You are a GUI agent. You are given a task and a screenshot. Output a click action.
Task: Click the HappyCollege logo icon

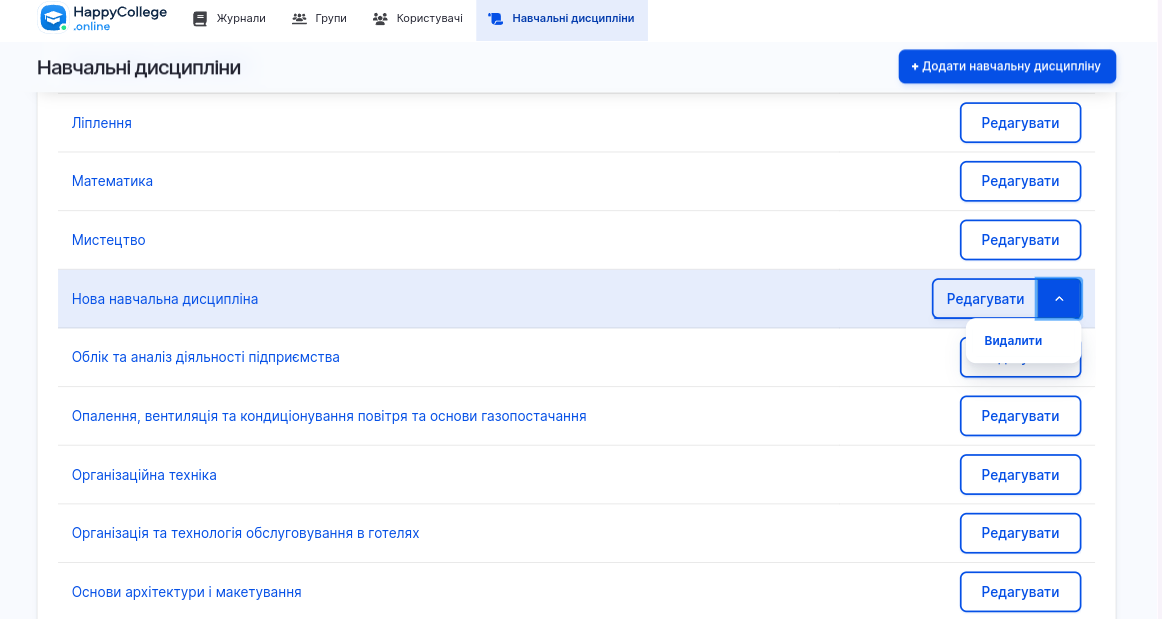point(55,17)
